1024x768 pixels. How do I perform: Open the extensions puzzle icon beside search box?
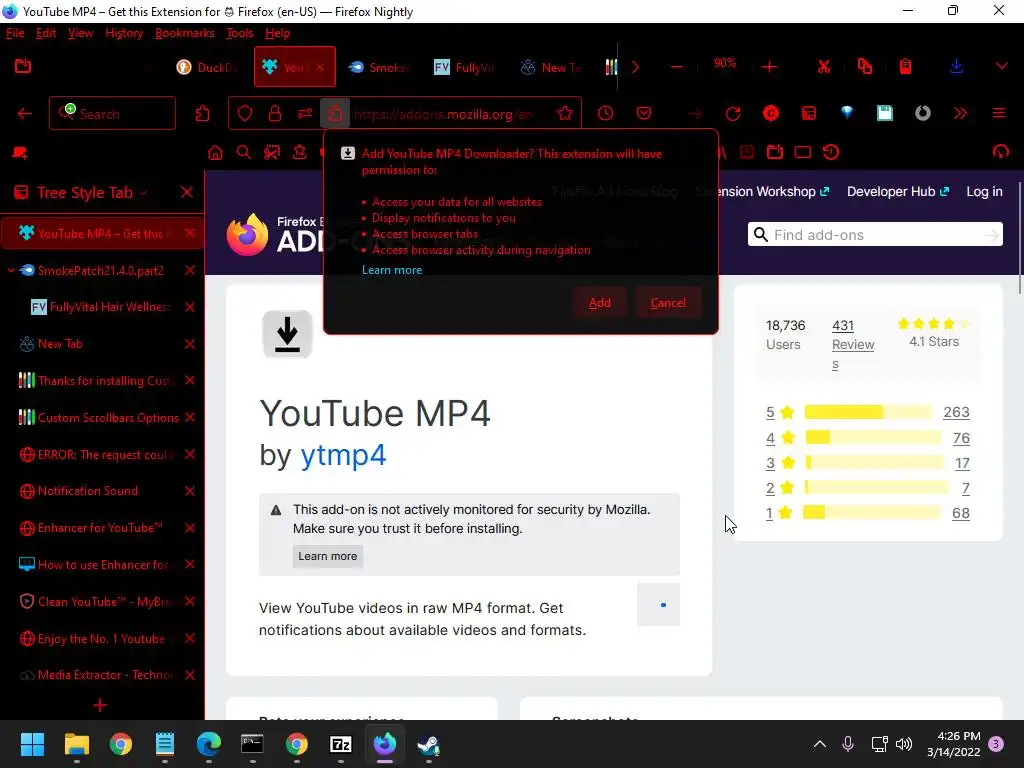(202, 114)
